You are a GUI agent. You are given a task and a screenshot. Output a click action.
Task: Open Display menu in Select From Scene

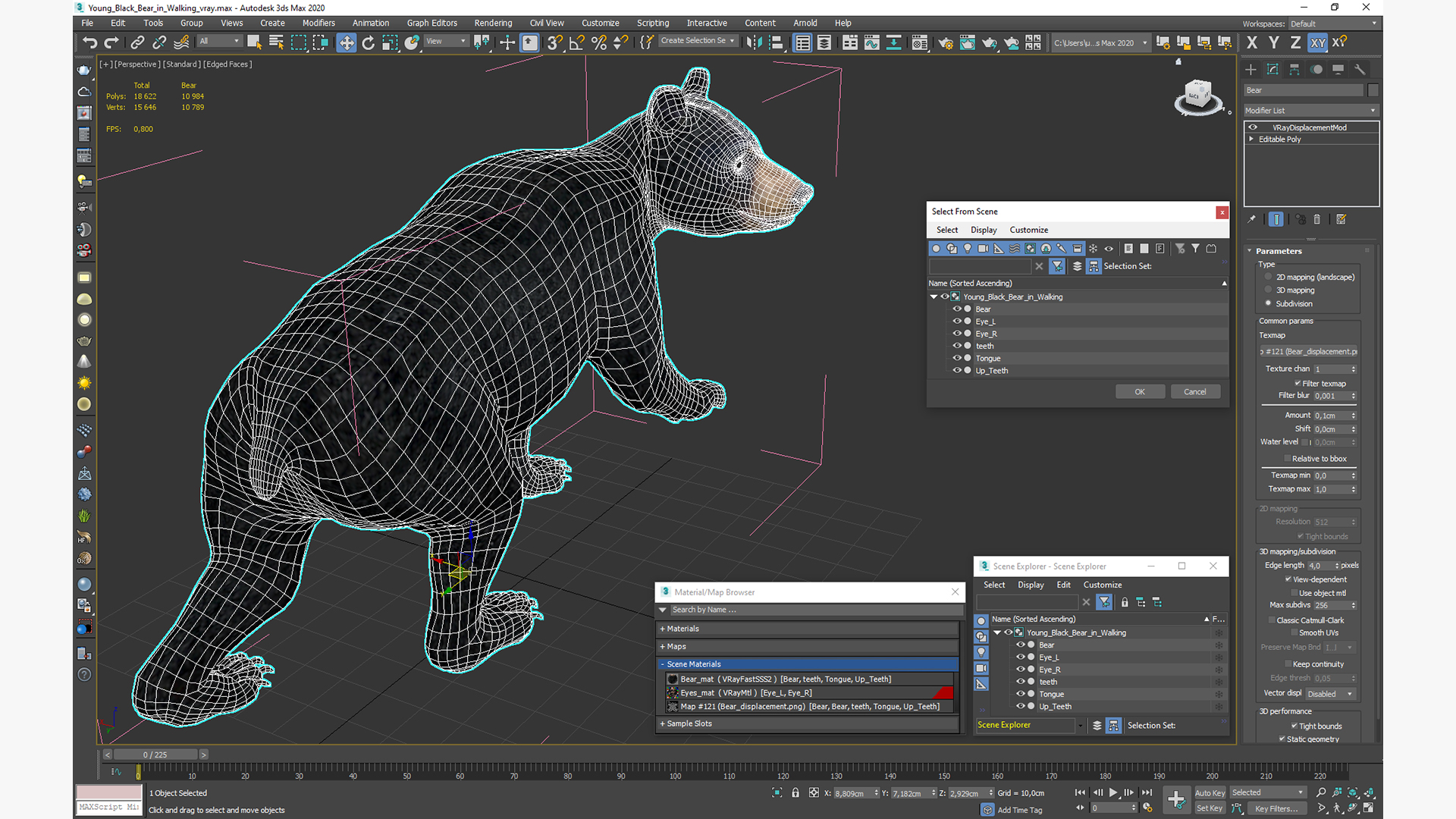984,230
